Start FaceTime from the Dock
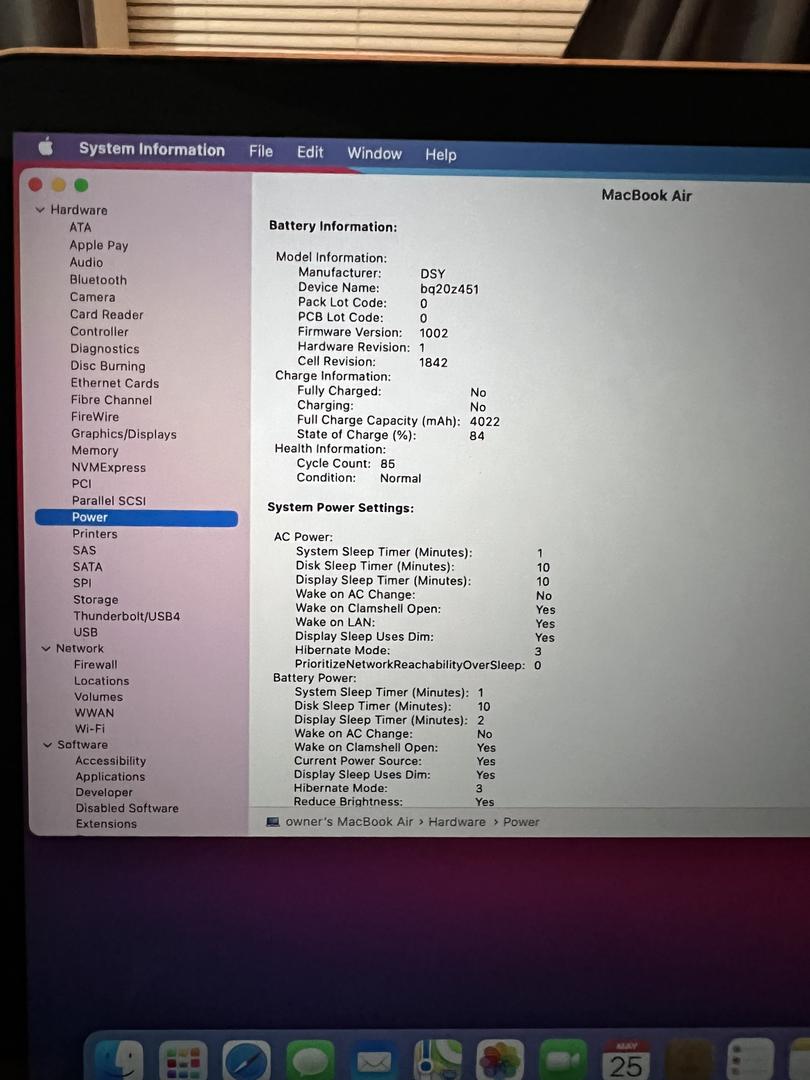810x1080 pixels. pos(563,1061)
